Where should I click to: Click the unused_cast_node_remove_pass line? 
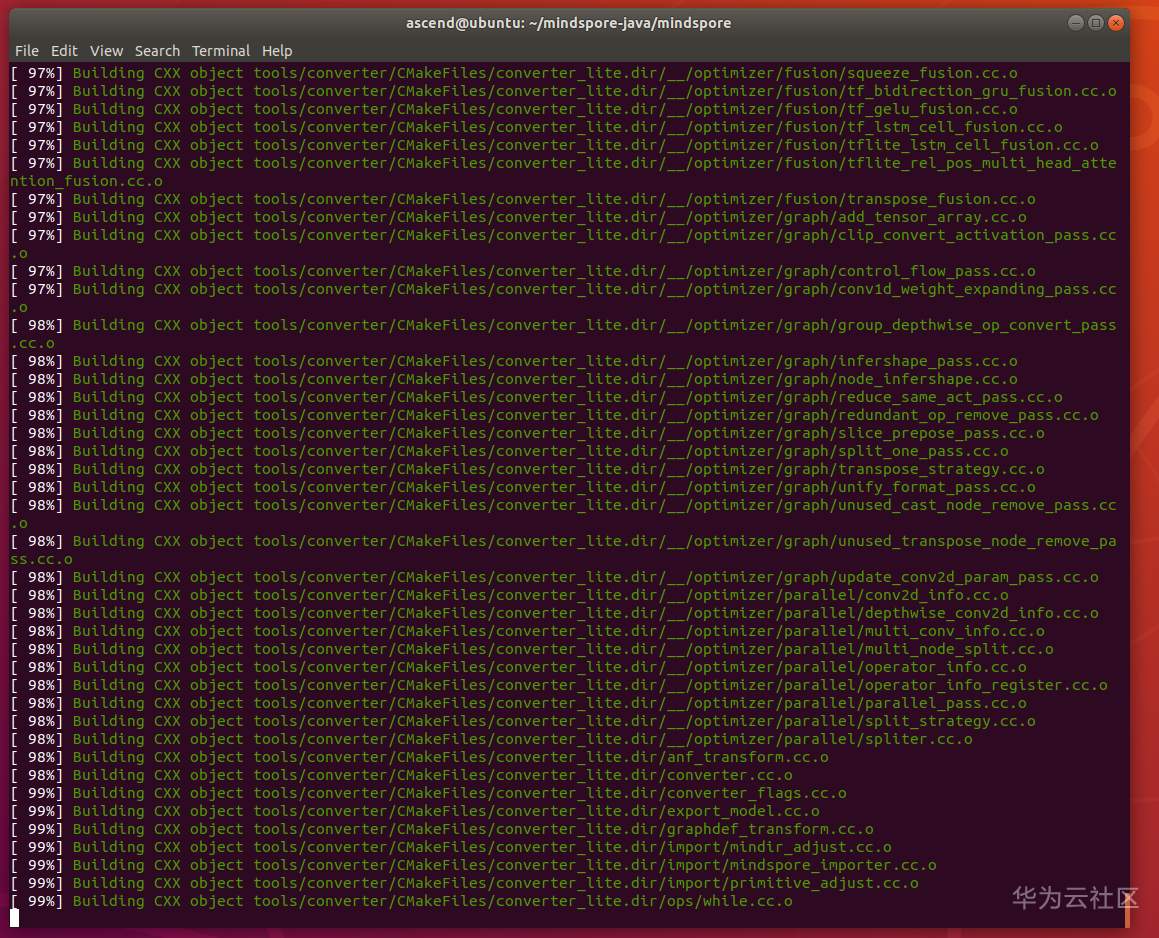pos(563,514)
